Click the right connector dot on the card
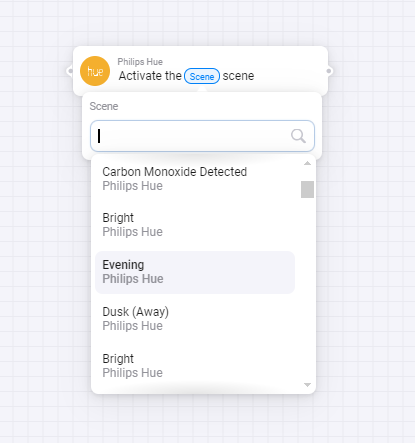The height and width of the screenshot is (443, 415). coord(329,71)
